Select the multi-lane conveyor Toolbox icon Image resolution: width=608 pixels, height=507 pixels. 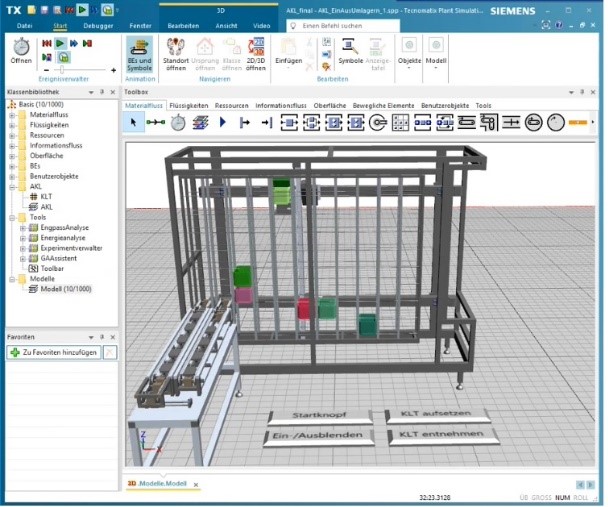[511, 123]
